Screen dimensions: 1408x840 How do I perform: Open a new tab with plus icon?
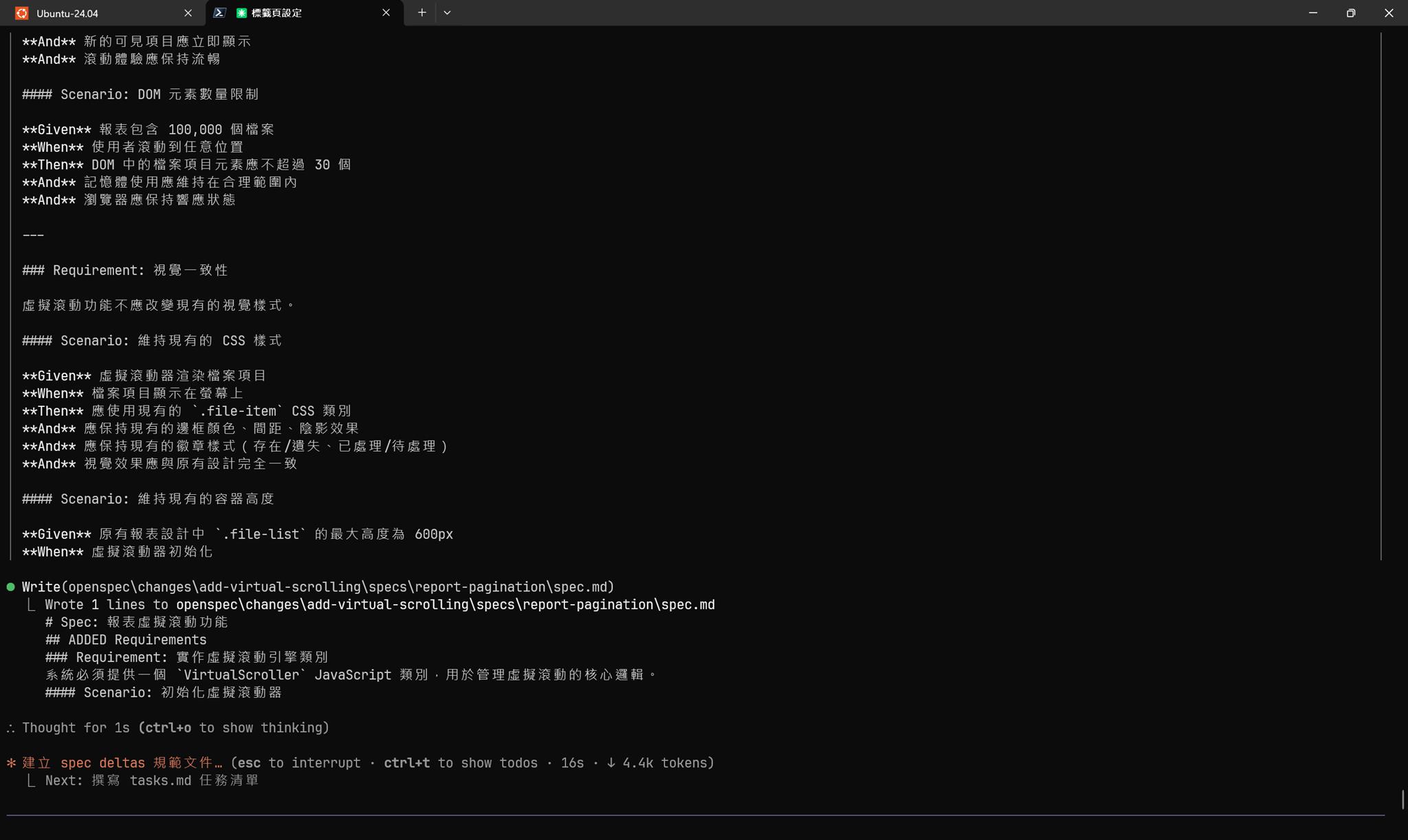(x=421, y=13)
